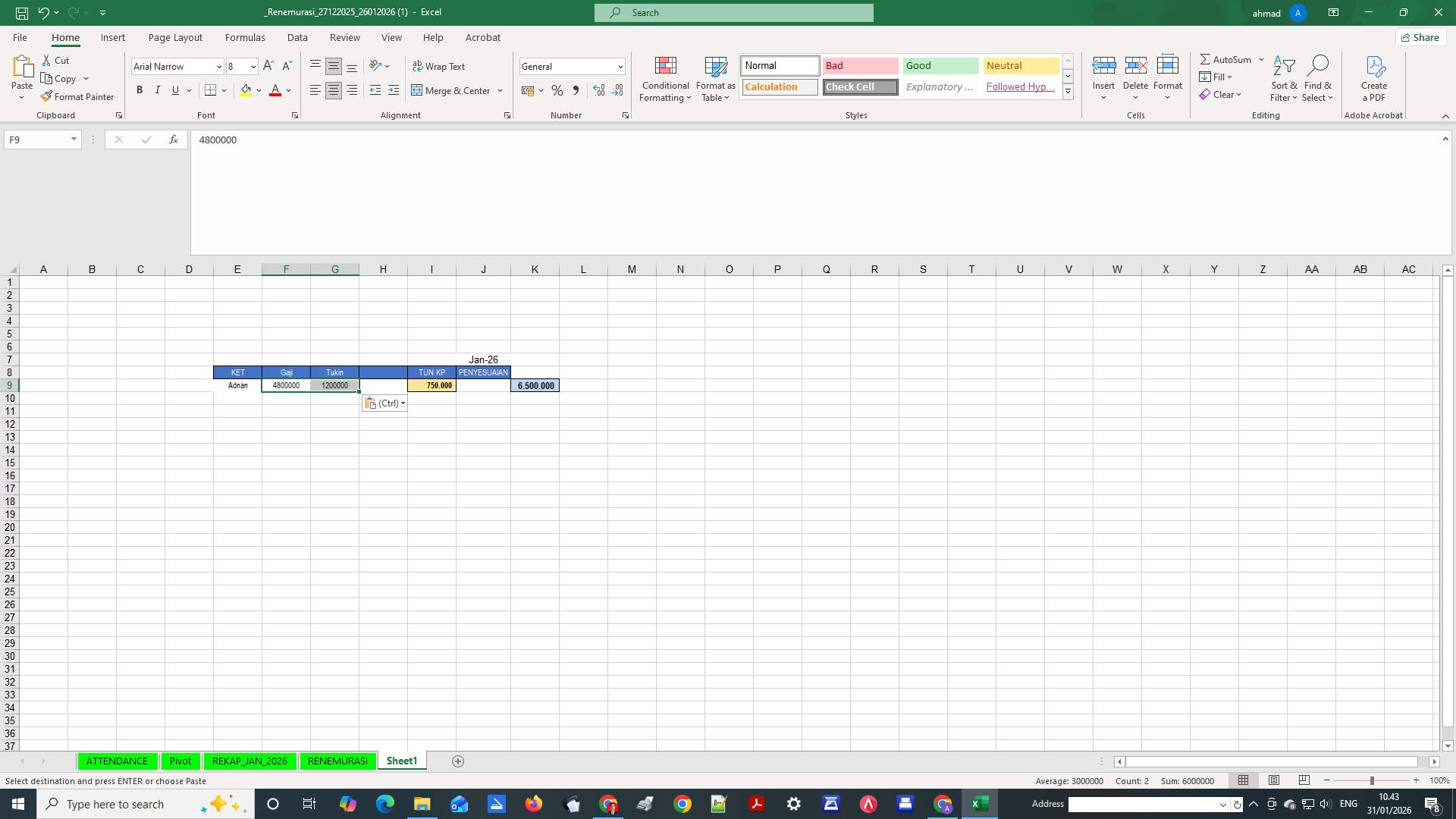The image size is (1456, 819).
Task: Open the font size dropdown
Action: click(x=253, y=66)
